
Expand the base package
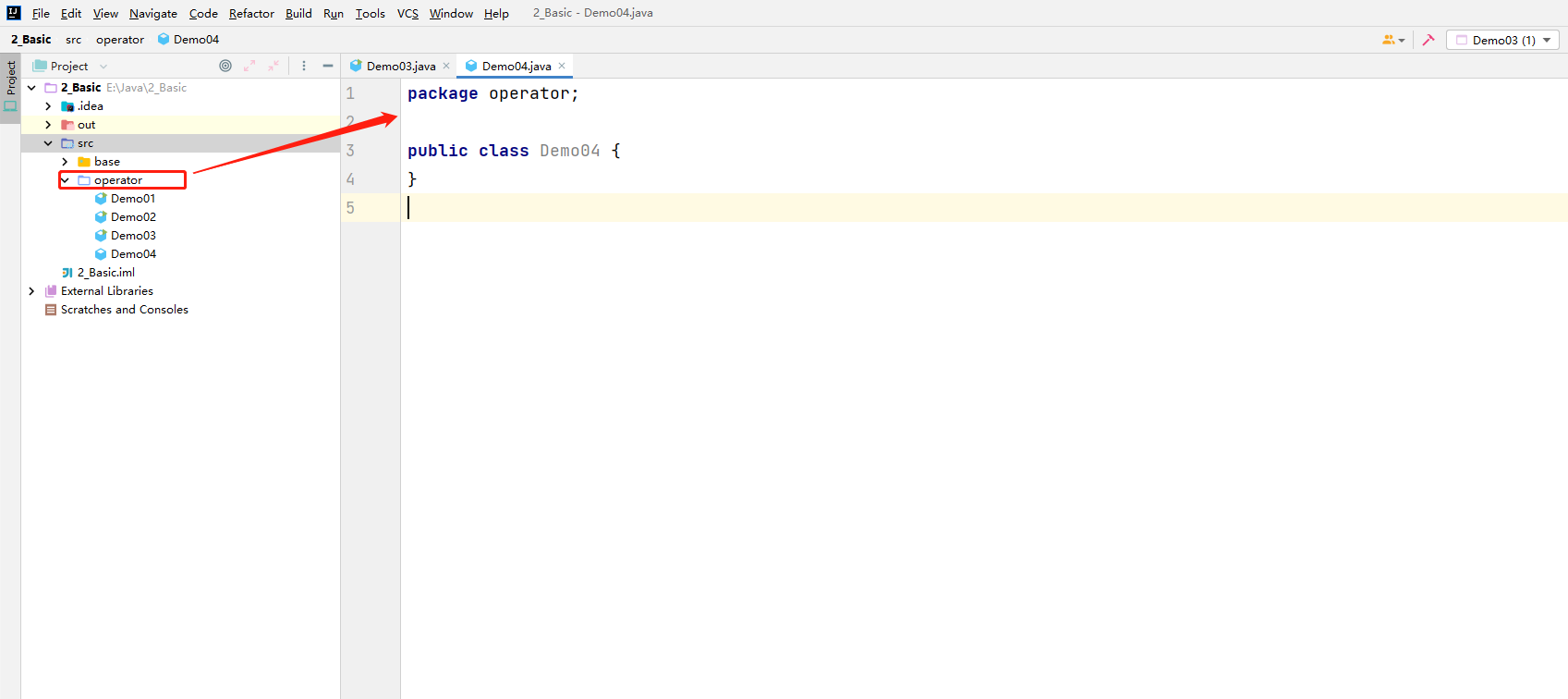[x=65, y=162]
